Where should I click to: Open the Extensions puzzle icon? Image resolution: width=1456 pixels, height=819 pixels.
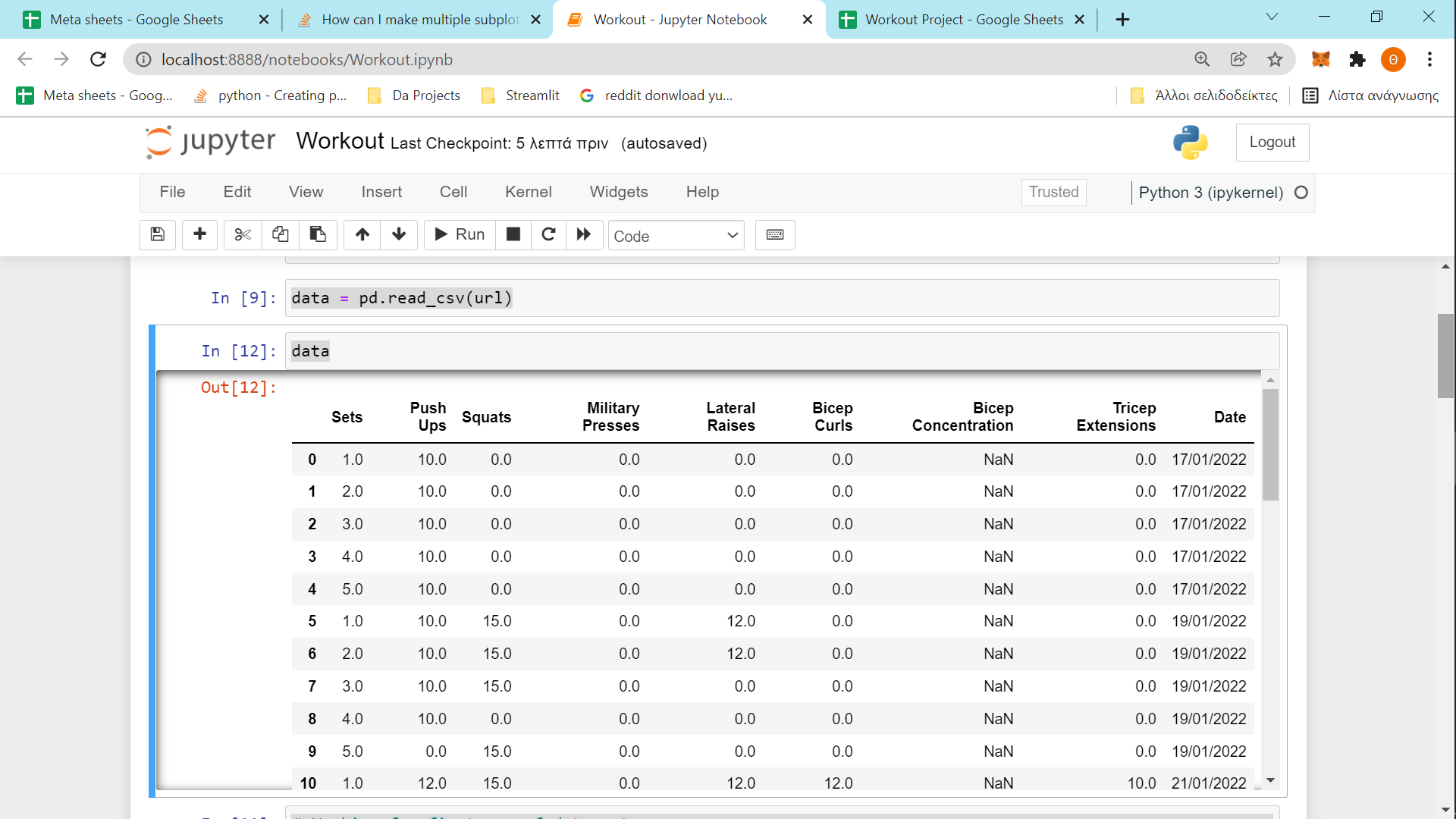point(1357,59)
